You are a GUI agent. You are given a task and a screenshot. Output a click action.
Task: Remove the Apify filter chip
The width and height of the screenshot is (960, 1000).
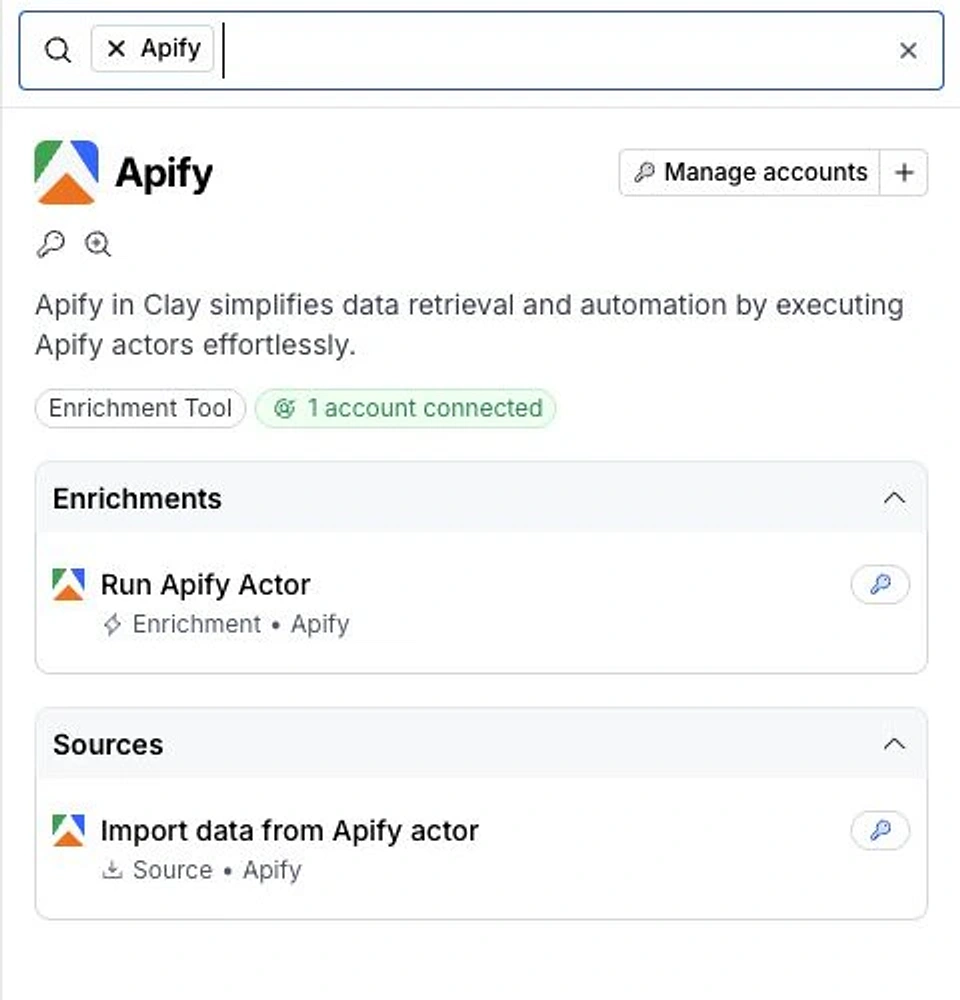click(116, 48)
